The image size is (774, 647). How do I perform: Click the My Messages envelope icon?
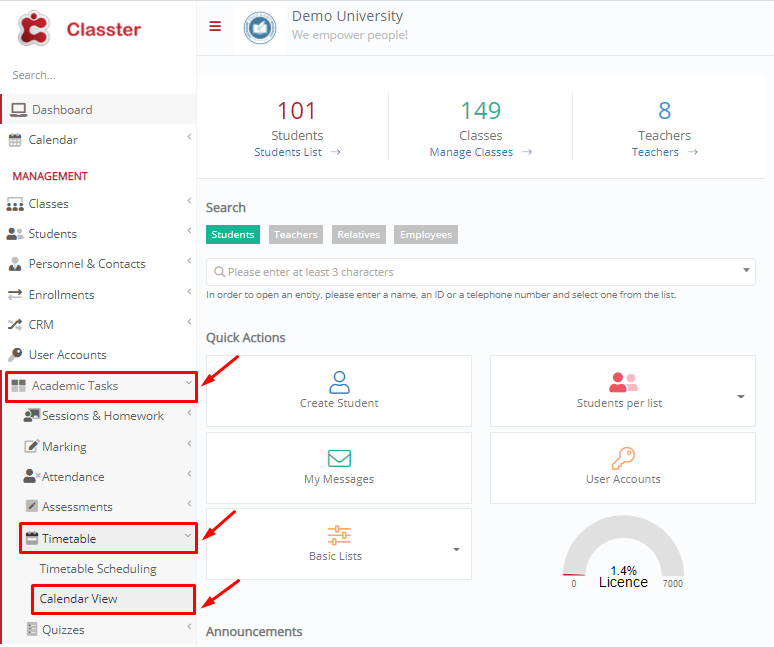(x=339, y=458)
